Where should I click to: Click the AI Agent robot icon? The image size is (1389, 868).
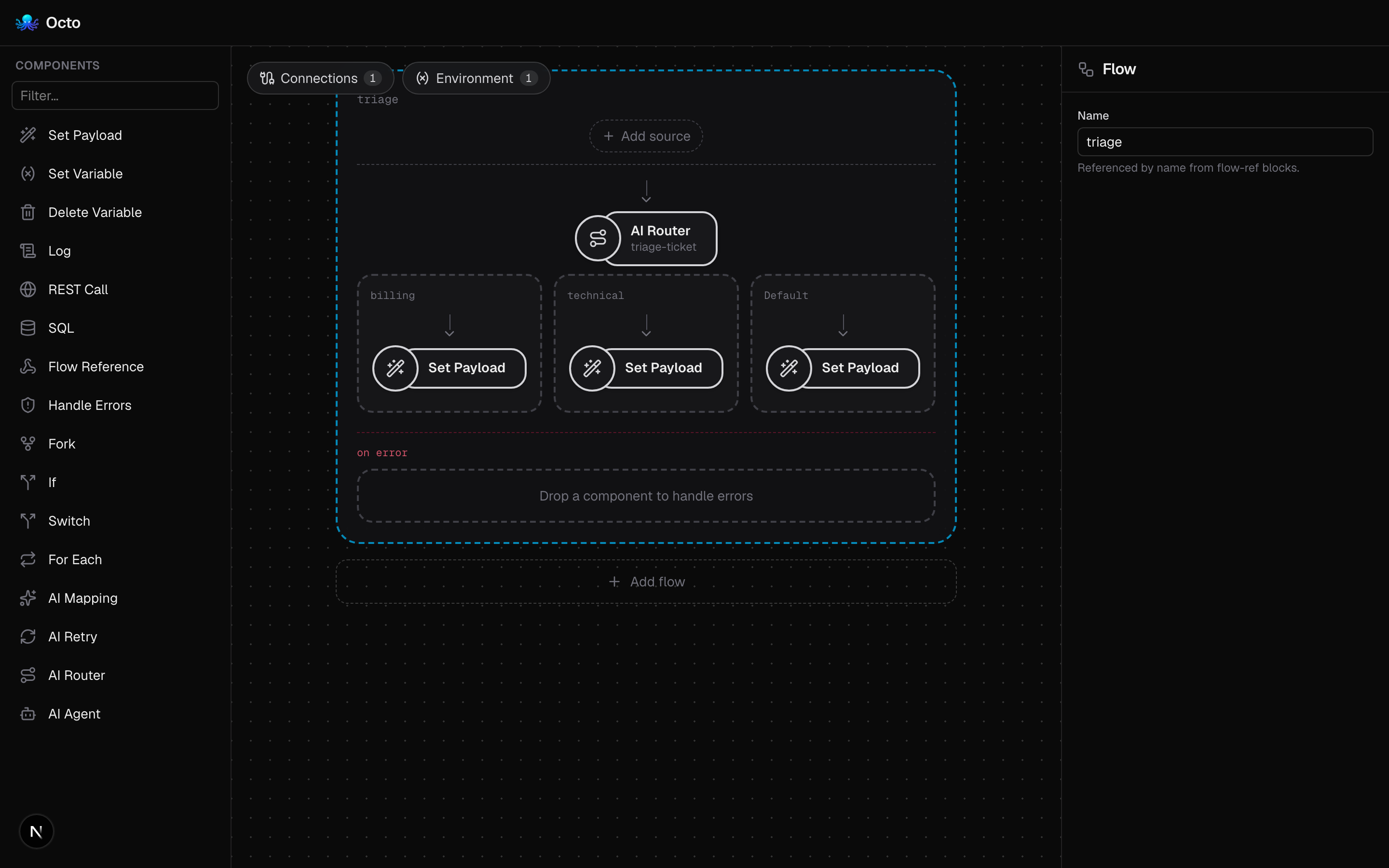[x=27, y=714]
